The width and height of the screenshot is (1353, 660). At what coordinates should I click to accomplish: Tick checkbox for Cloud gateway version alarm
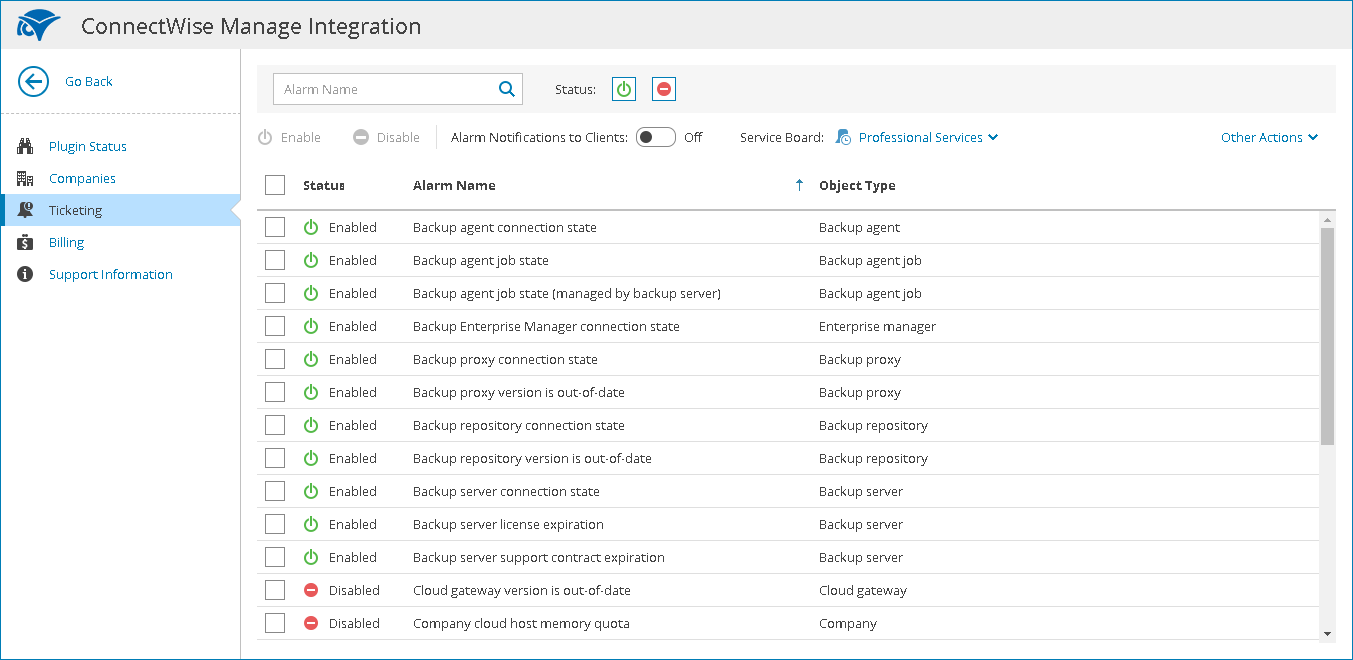point(275,591)
